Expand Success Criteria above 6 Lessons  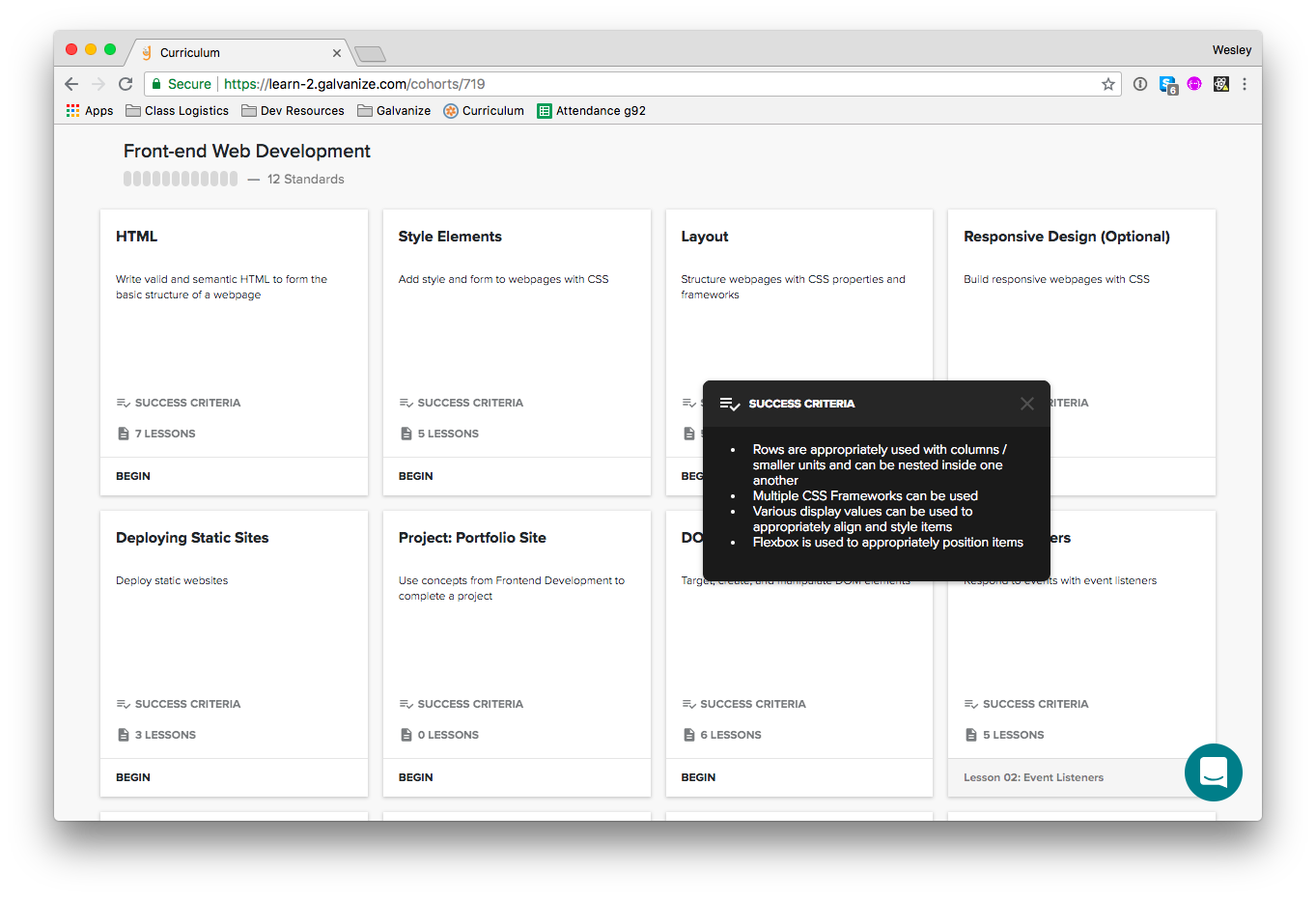point(743,704)
